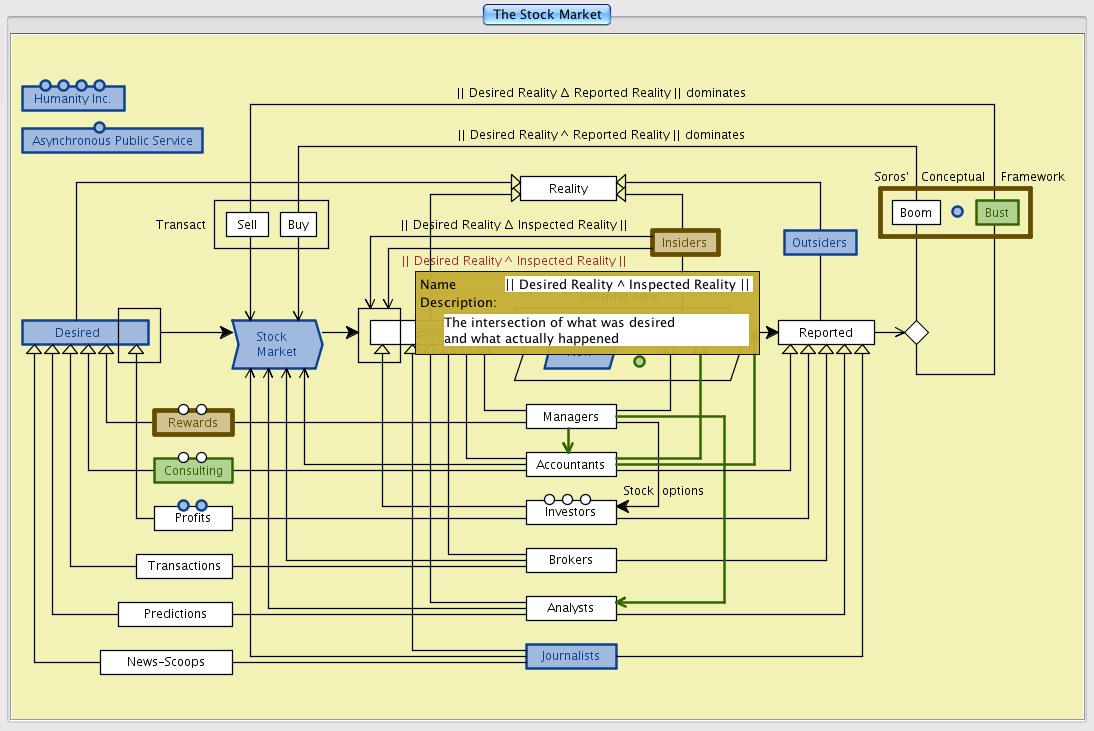
Task: Select the Humanity Inc. node
Action: [73, 99]
